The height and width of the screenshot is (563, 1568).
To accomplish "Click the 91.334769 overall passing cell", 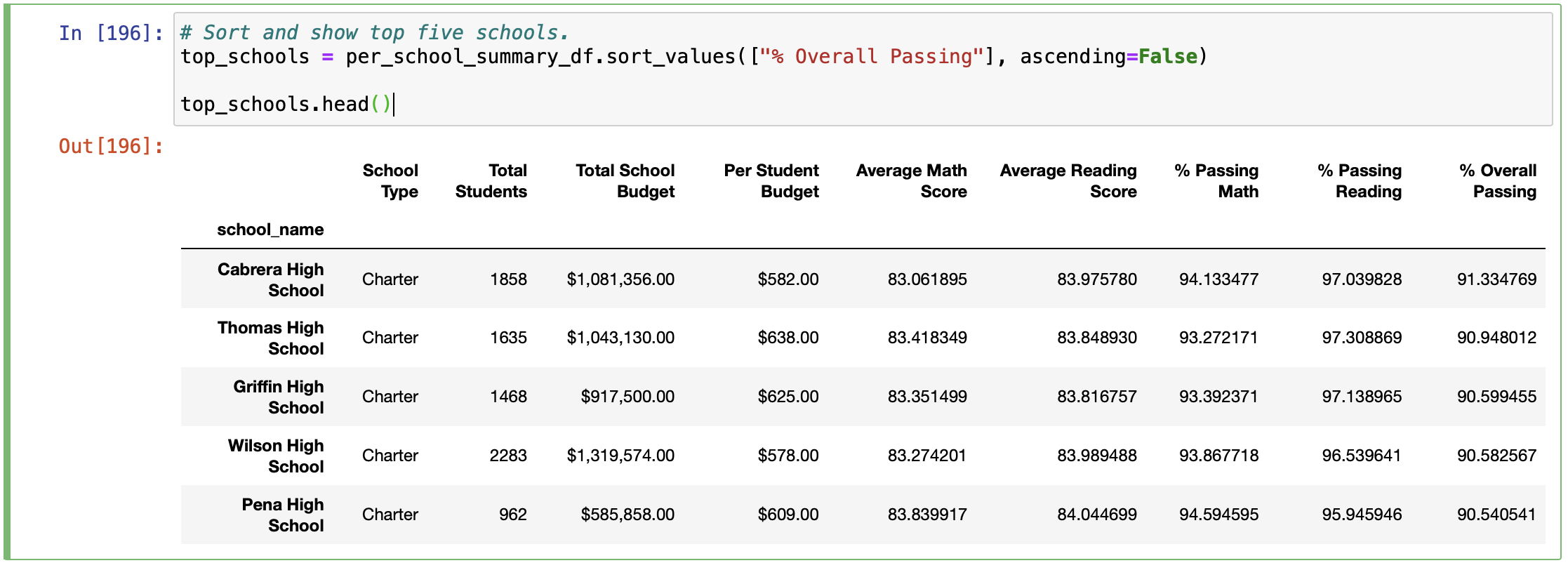I will pos(1496,279).
